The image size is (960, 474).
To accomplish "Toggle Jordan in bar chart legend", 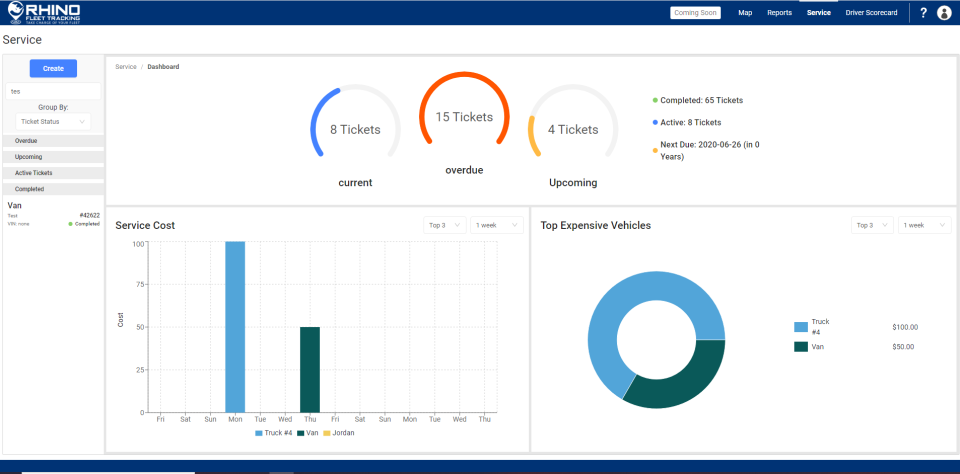I will pos(339,433).
